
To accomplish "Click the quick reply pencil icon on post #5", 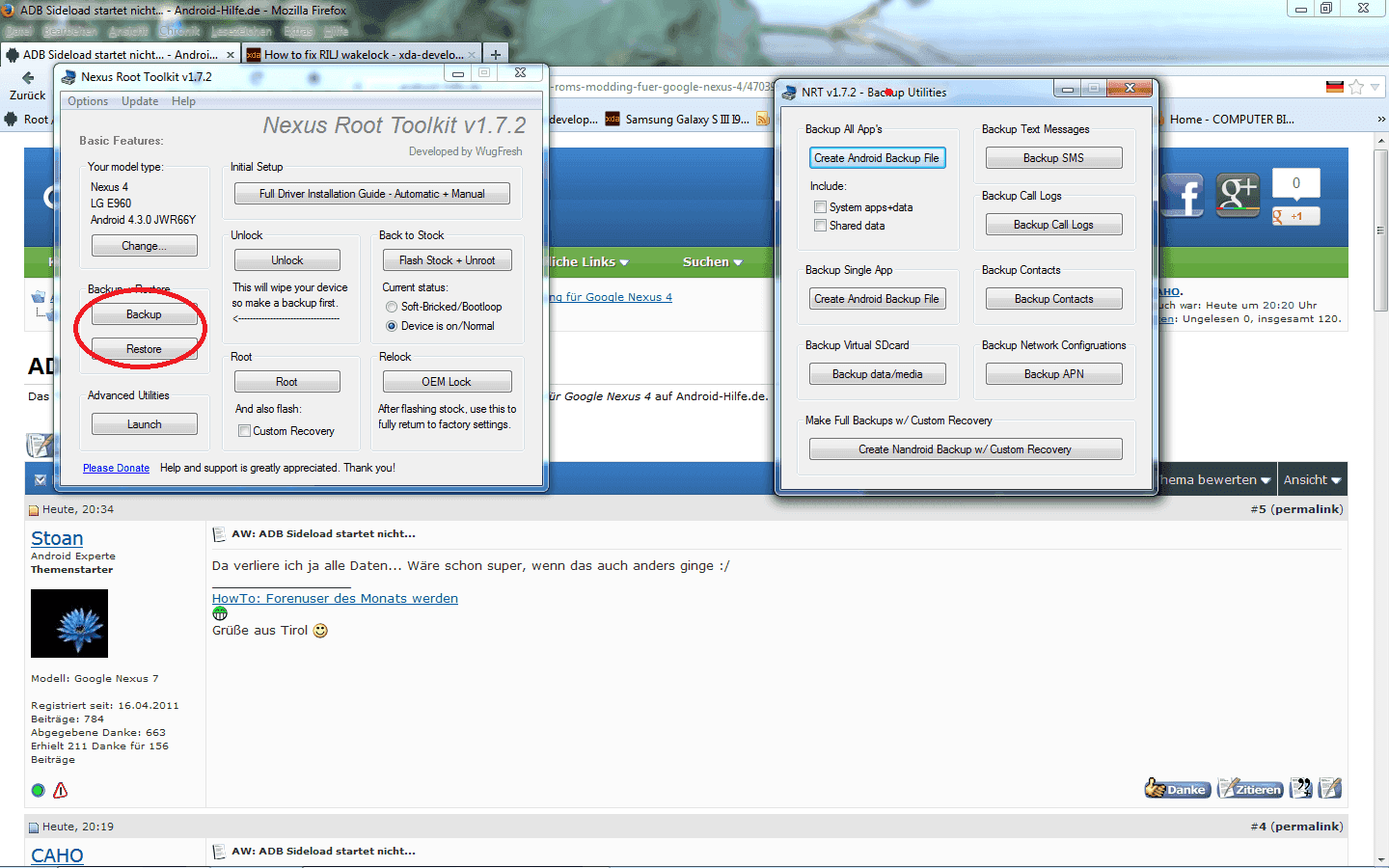I will (1330, 789).
